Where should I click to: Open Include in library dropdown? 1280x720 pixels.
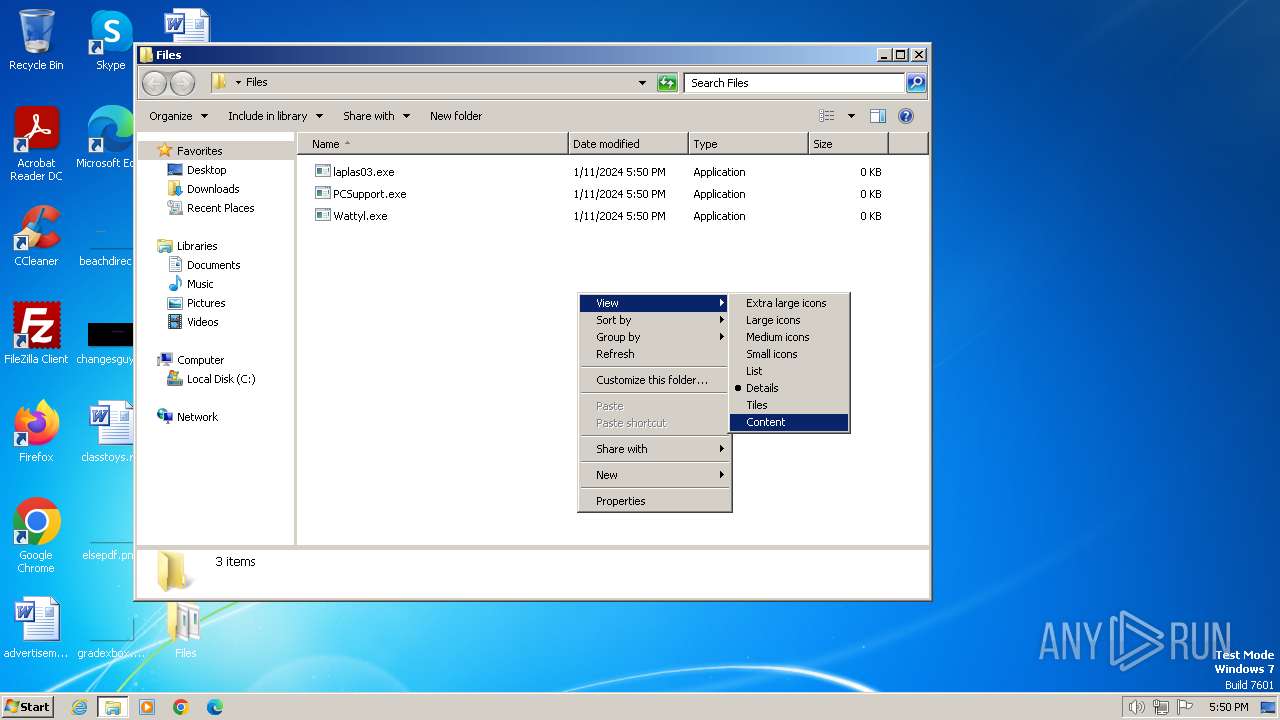pos(275,116)
